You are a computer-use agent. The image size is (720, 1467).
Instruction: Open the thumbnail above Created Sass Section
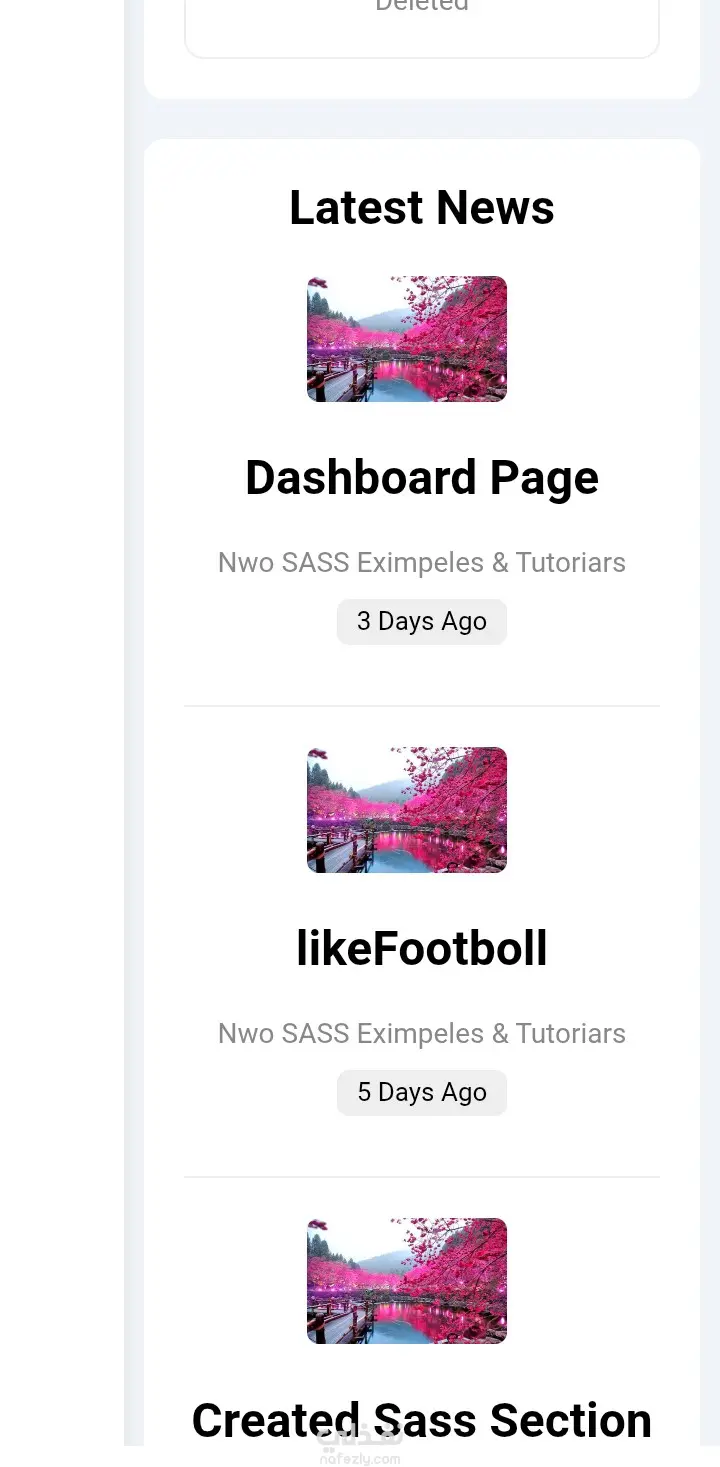[407, 1281]
